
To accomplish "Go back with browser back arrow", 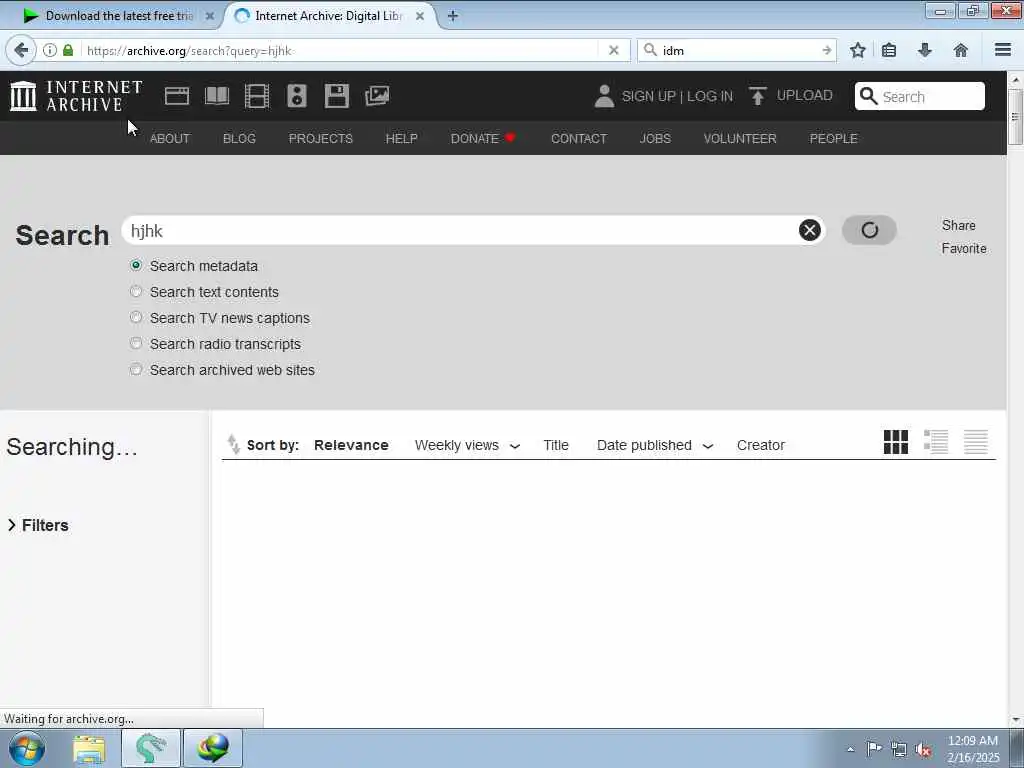I will coord(21,50).
